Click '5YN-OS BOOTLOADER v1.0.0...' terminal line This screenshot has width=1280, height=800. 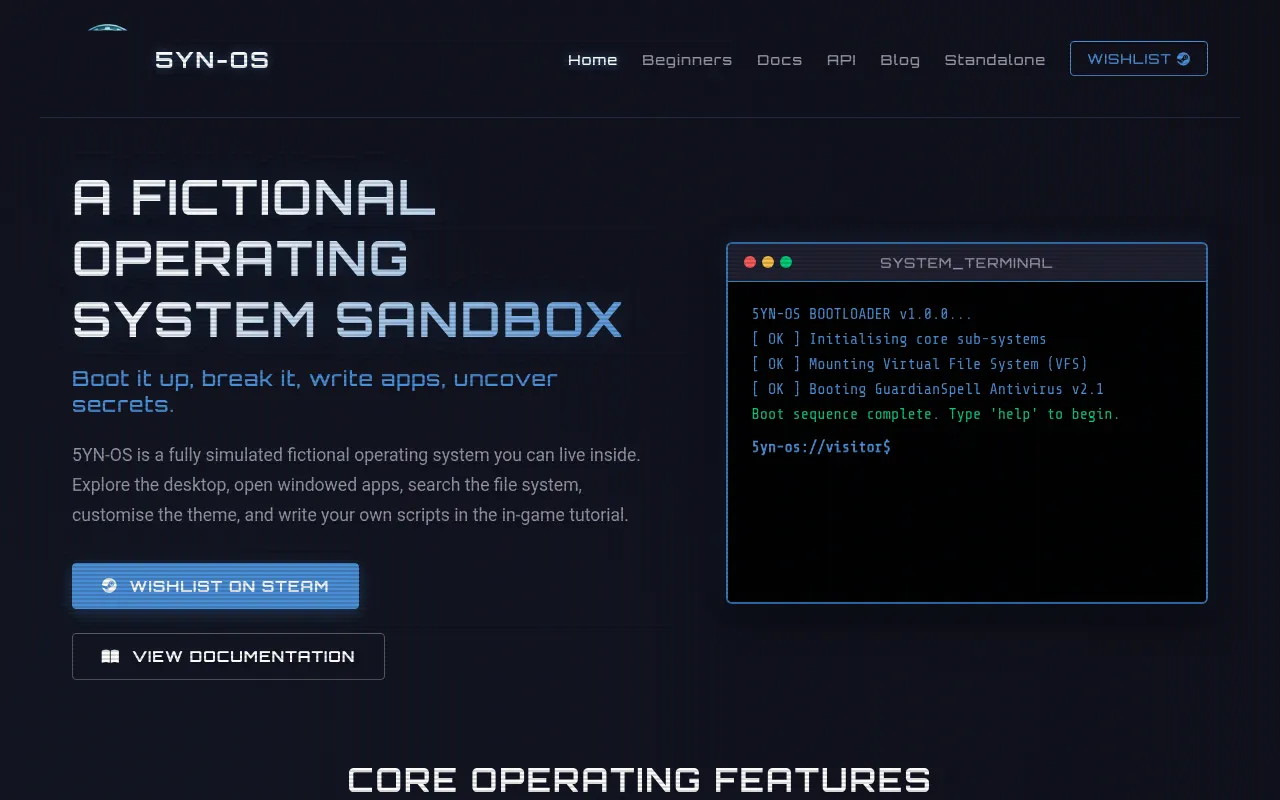click(862, 314)
